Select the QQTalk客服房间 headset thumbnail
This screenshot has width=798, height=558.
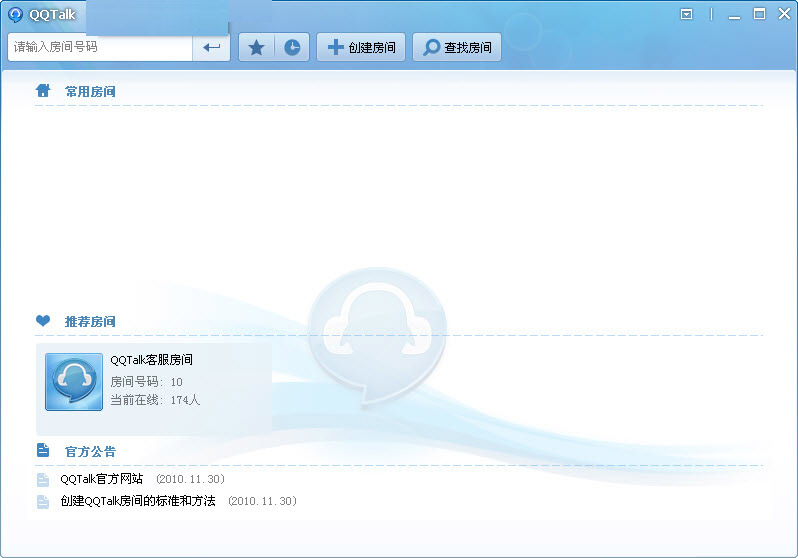pos(74,382)
